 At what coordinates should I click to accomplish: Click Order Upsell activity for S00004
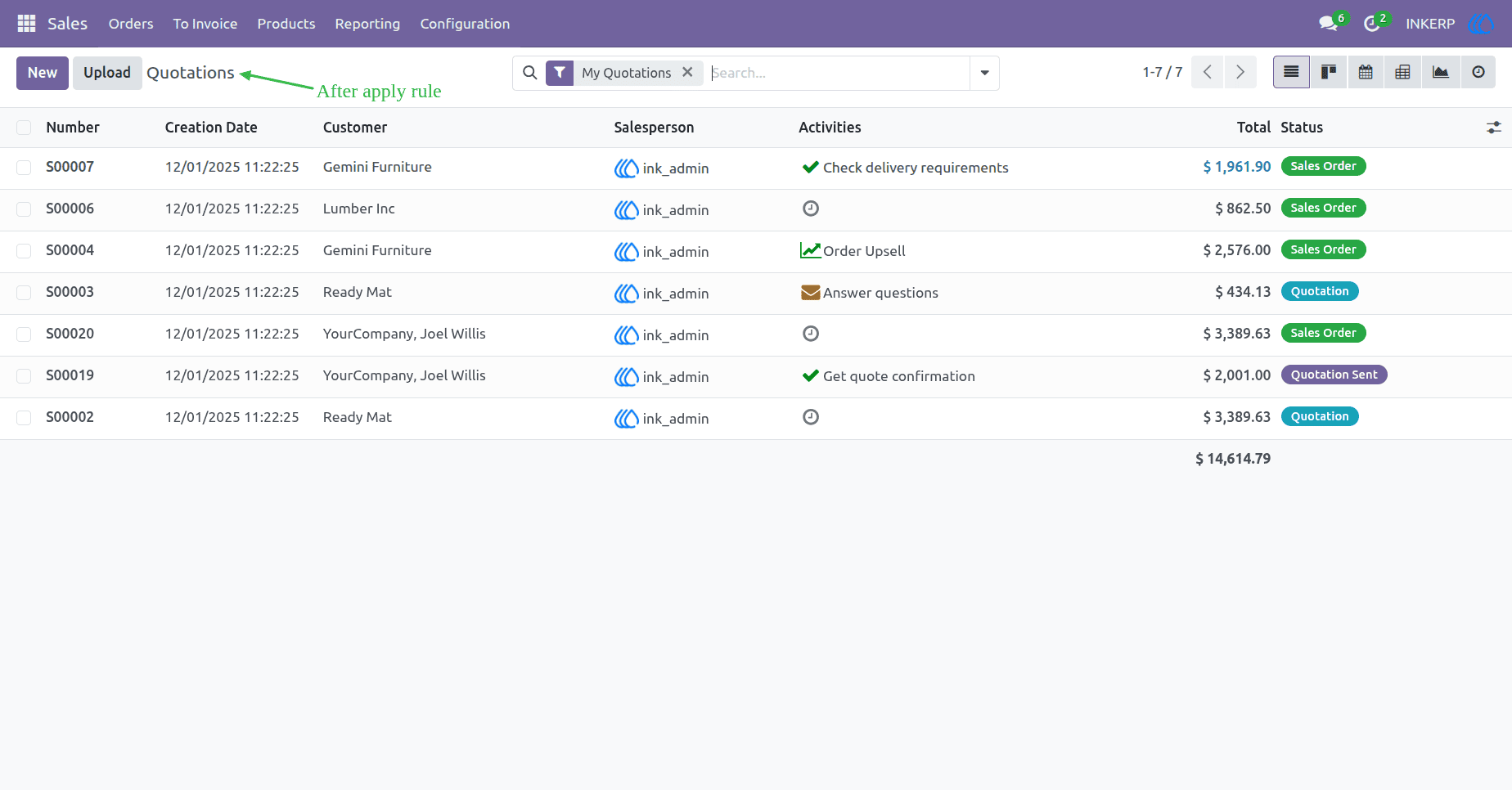[853, 250]
